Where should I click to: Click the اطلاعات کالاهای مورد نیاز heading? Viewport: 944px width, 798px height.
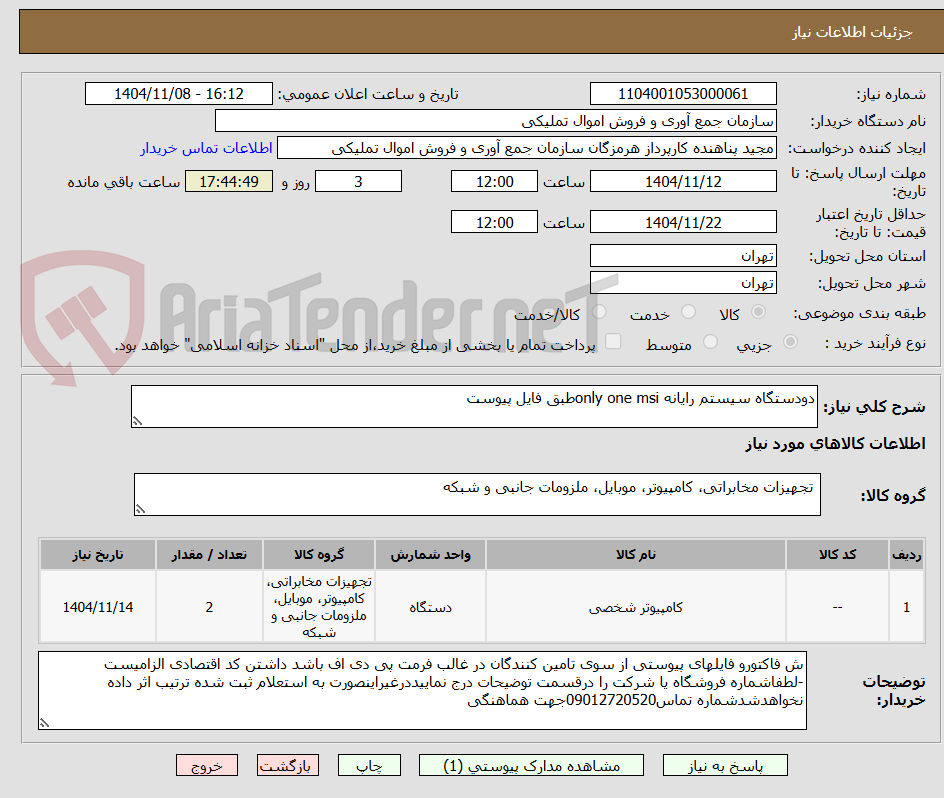(835, 444)
